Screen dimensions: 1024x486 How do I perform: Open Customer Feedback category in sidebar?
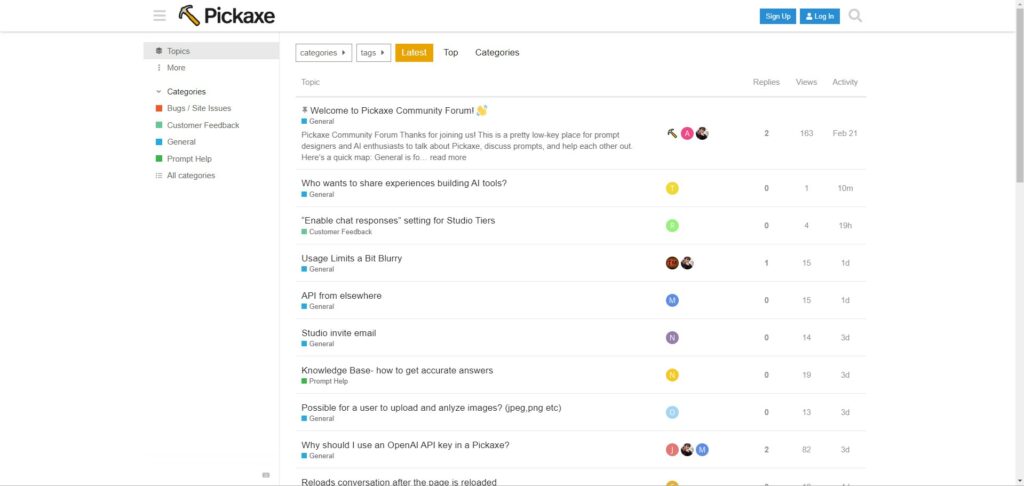click(x=211, y=125)
